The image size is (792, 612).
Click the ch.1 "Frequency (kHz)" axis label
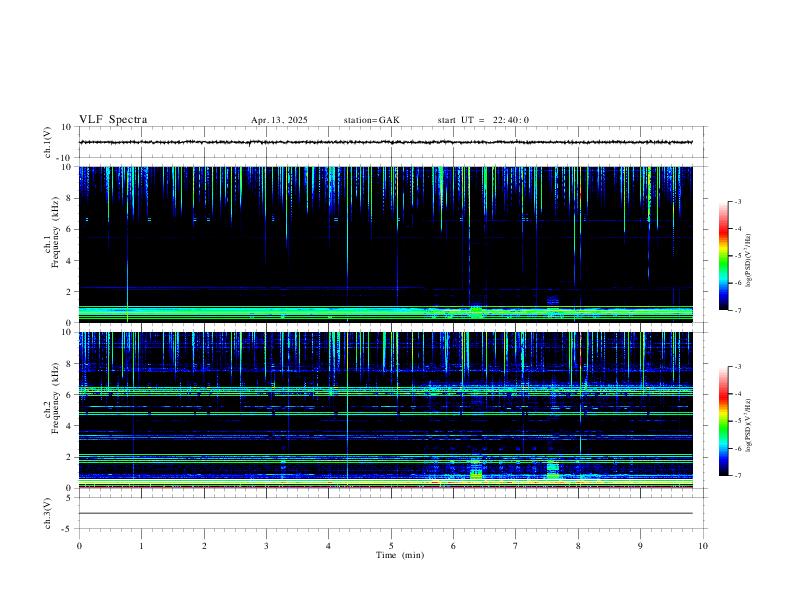55,232
